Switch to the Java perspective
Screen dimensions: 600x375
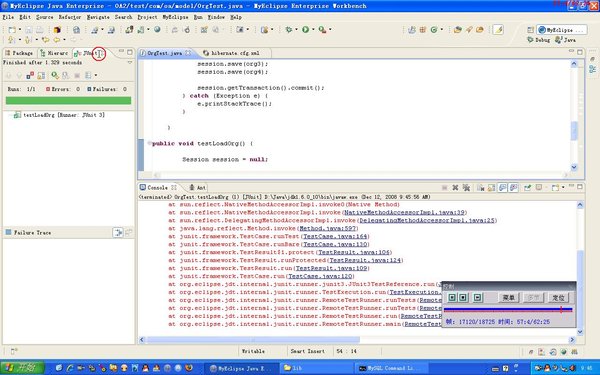(x=566, y=40)
